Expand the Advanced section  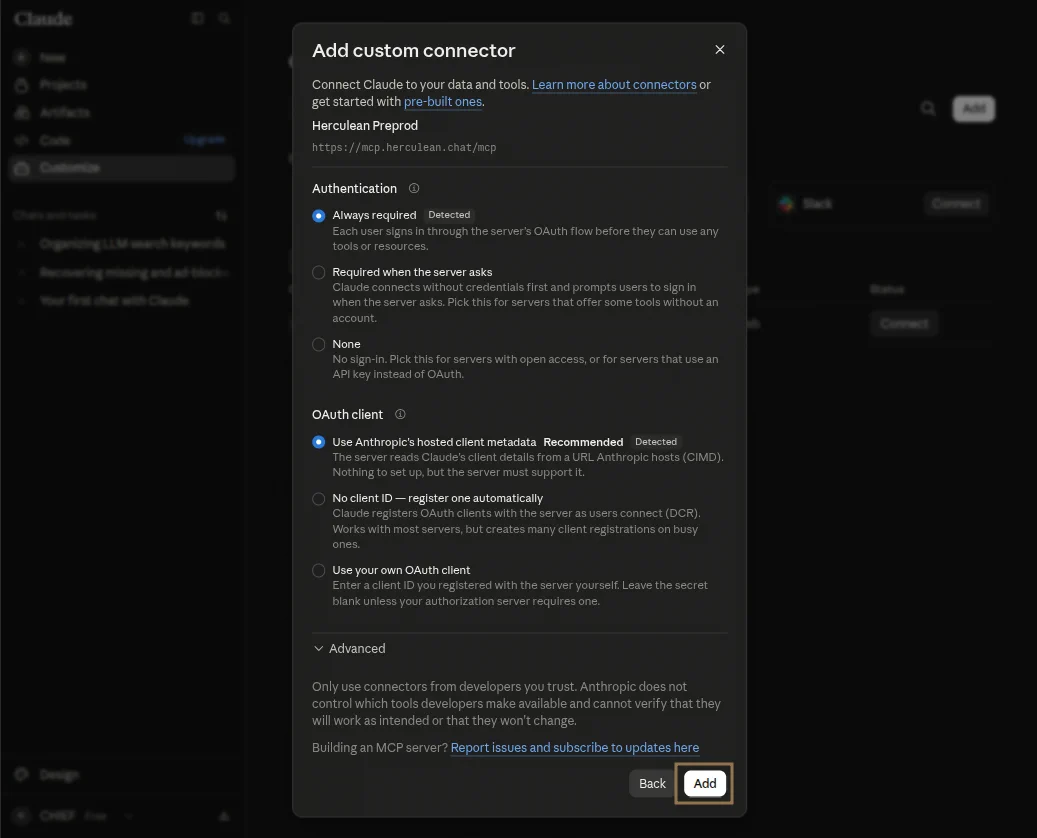pos(349,648)
